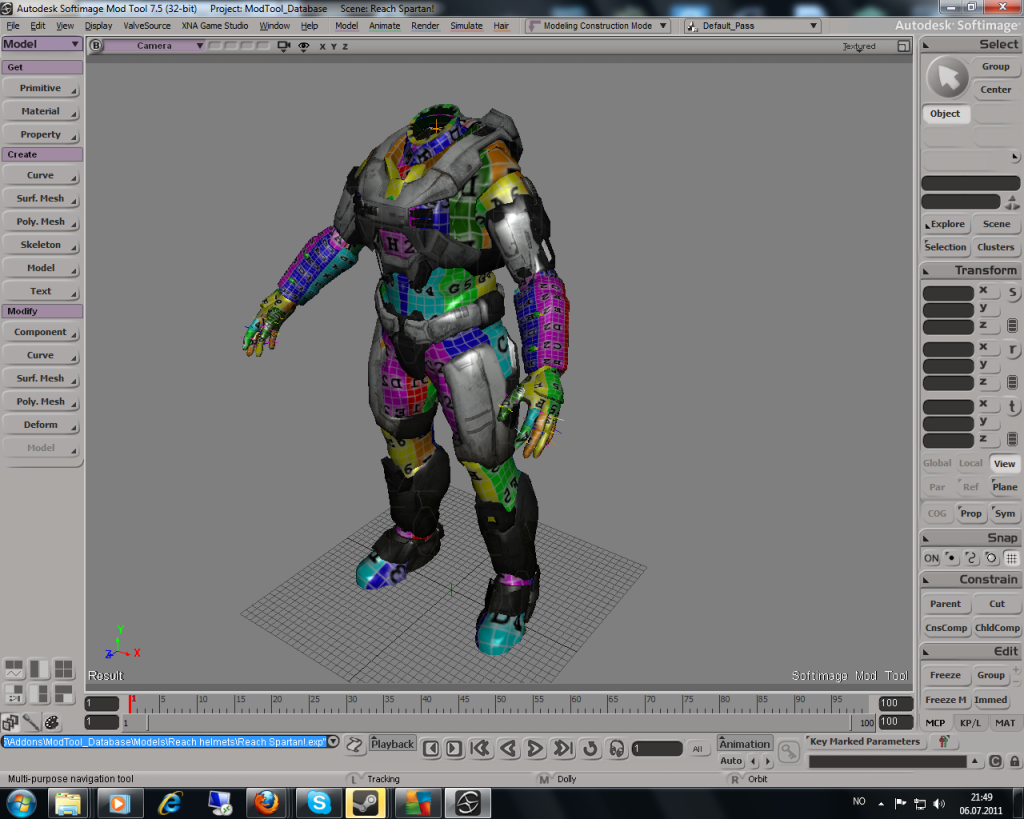The image size is (1024, 819).
Task: Play animation forward
Action: [535, 748]
